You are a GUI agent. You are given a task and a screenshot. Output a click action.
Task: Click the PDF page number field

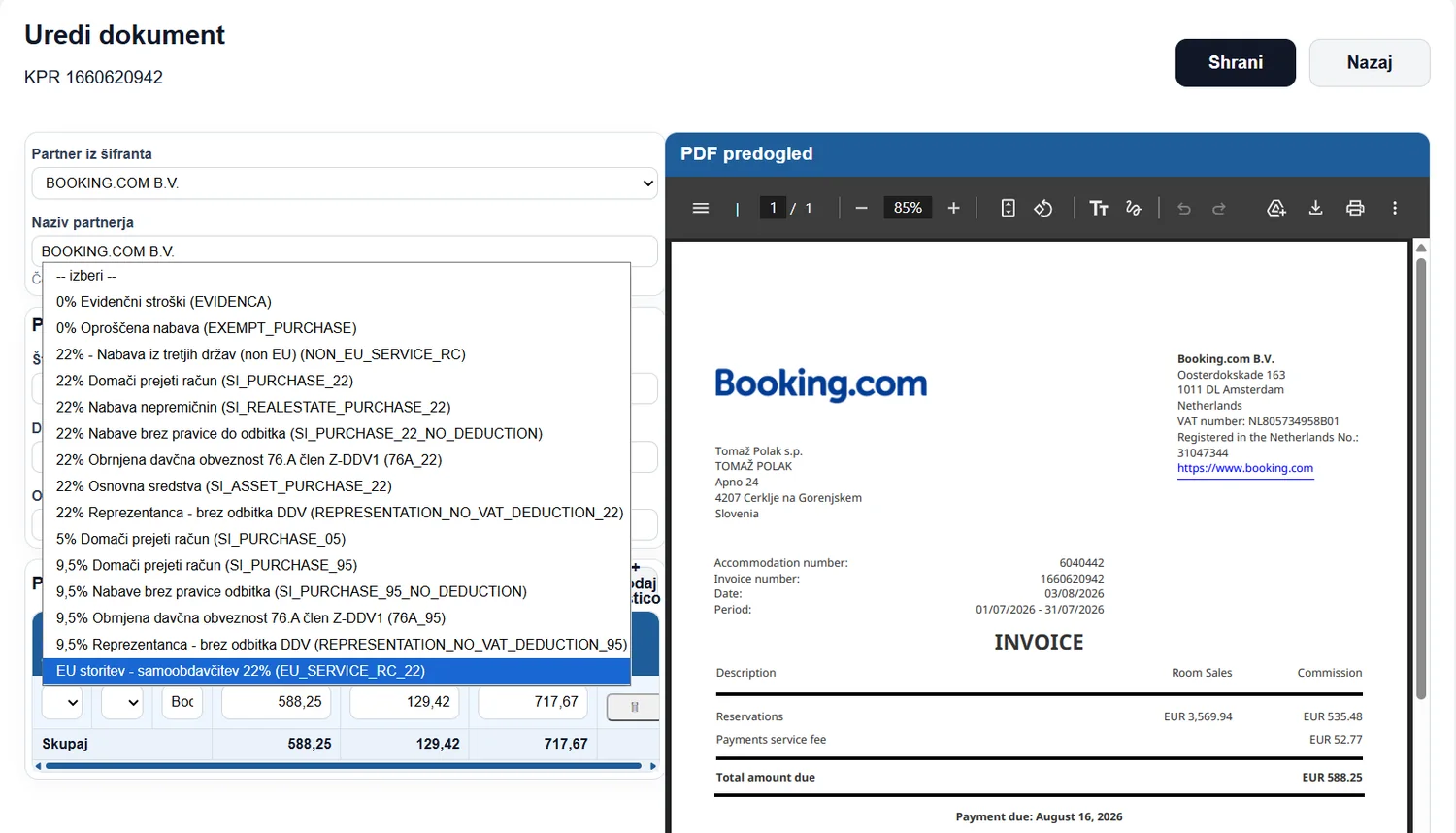(773, 208)
